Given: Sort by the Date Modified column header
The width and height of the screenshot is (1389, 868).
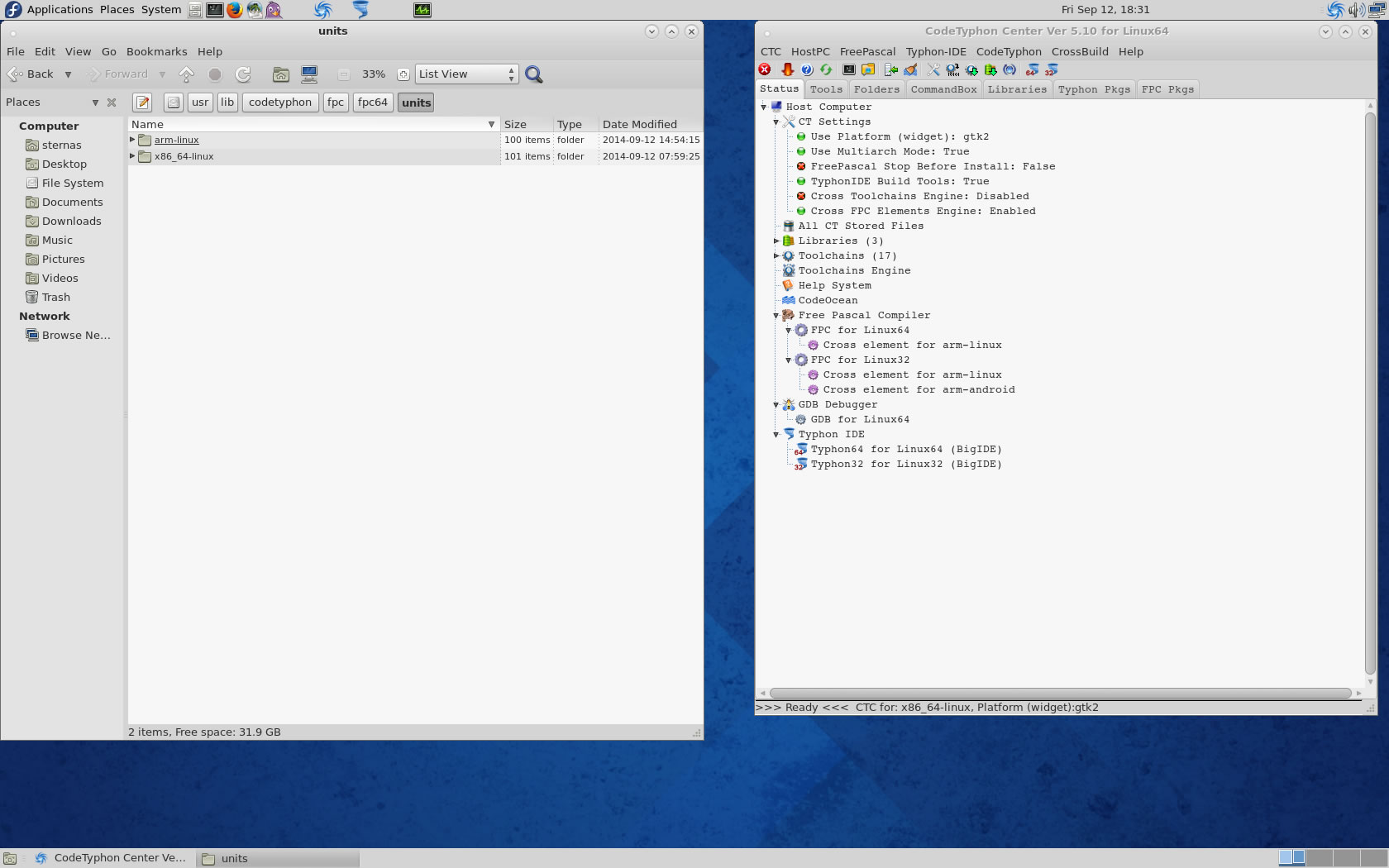Looking at the screenshot, I should 650,124.
